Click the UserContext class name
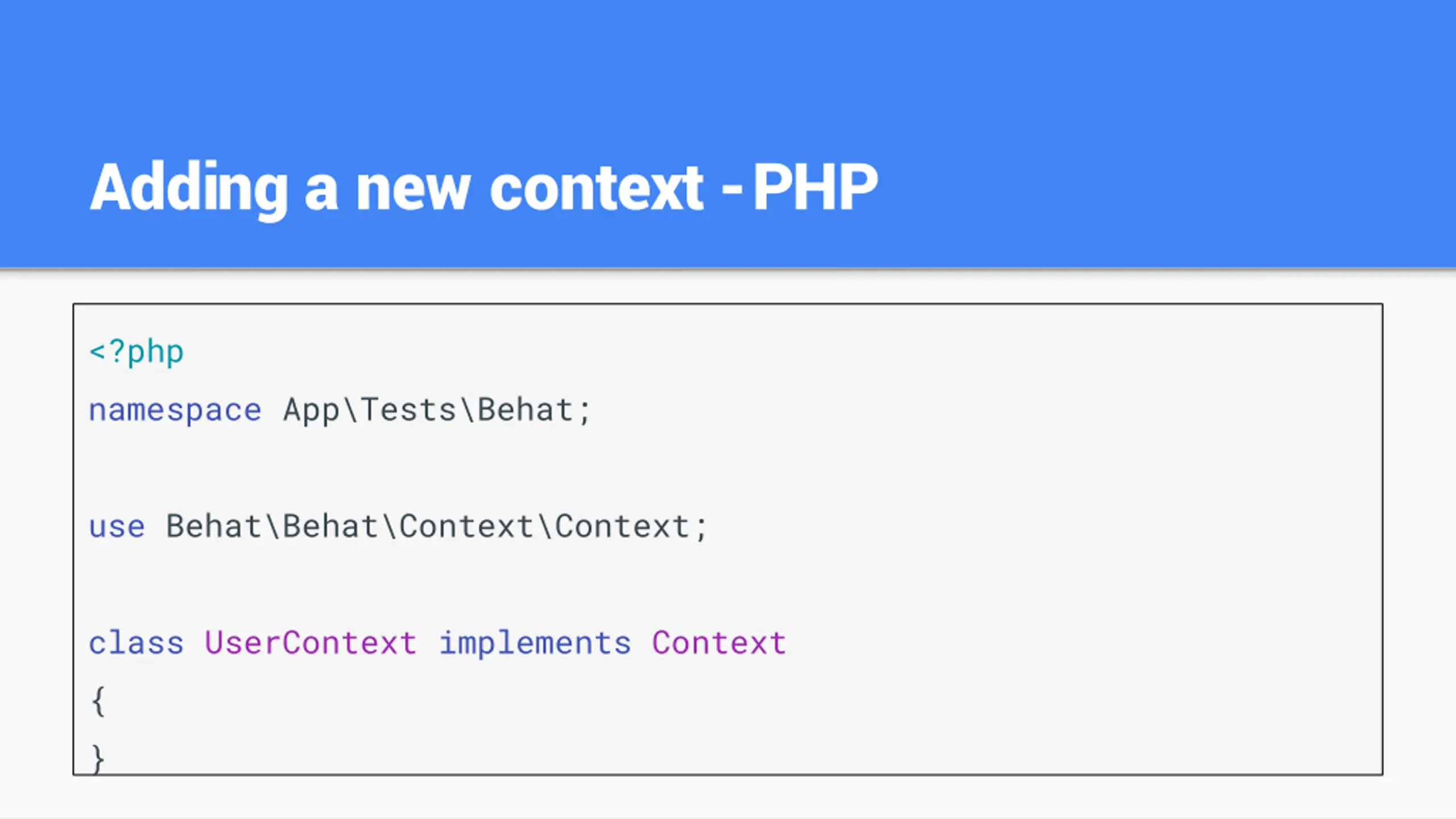This screenshot has height=819, width=1456. [x=311, y=643]
